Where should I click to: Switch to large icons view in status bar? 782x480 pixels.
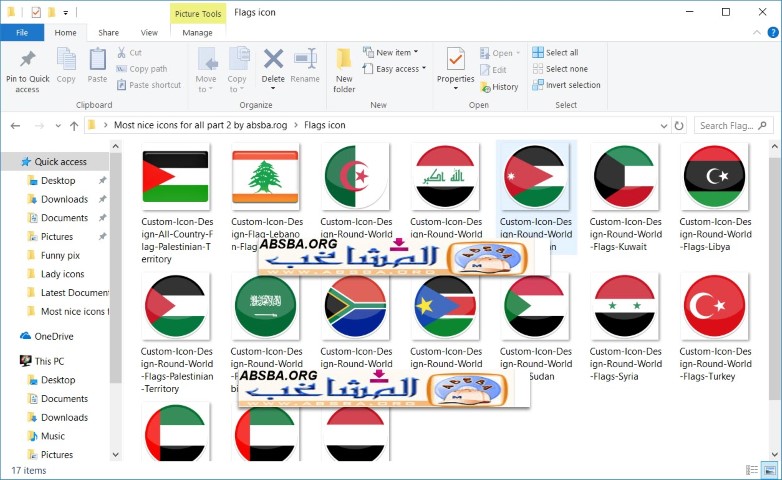click(x=770, y=470)
